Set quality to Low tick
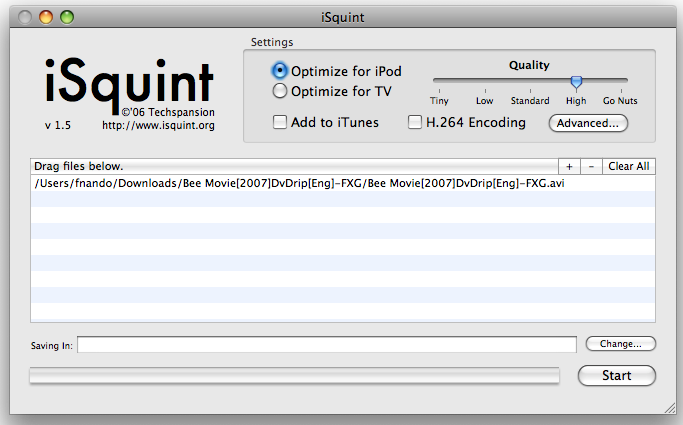Screen dimensions: 683x425 tap(485, 91)
